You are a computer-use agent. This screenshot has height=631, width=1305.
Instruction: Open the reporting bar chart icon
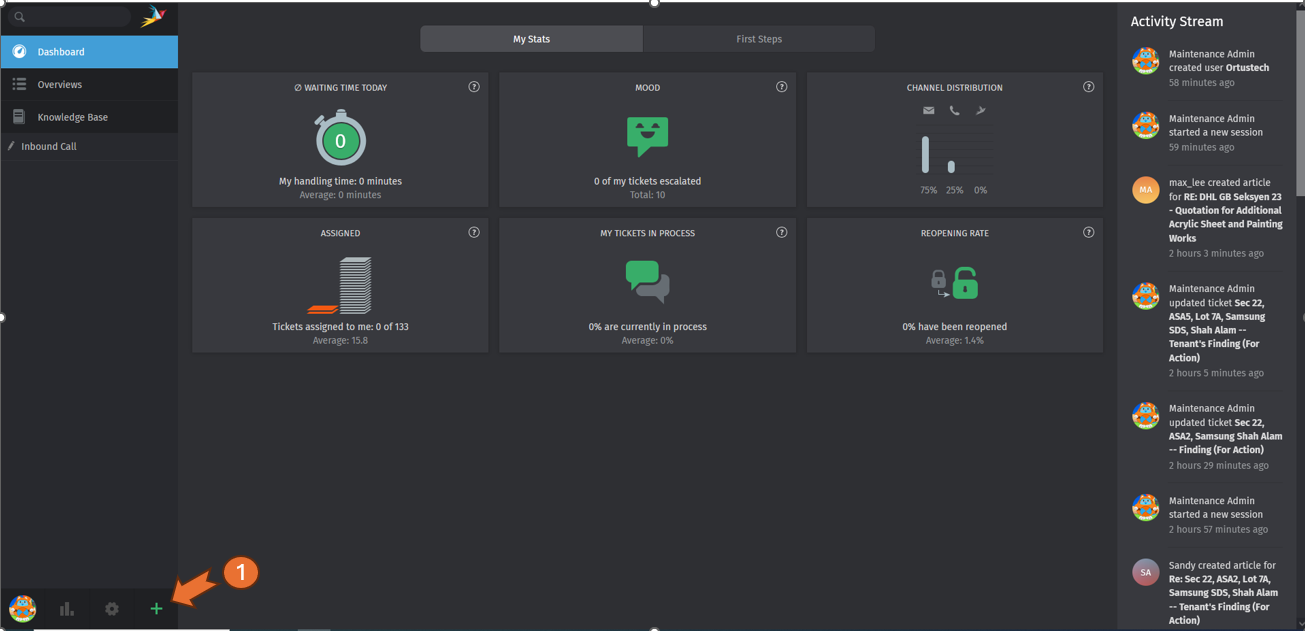67,609
